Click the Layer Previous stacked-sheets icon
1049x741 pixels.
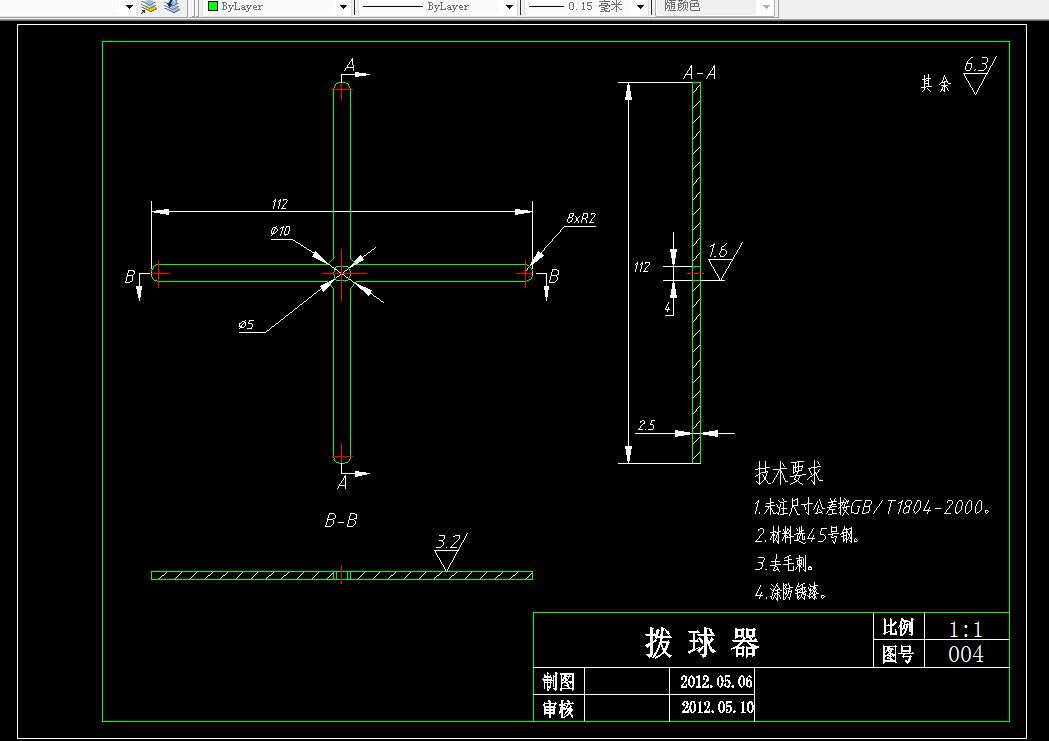click(173, 7)
